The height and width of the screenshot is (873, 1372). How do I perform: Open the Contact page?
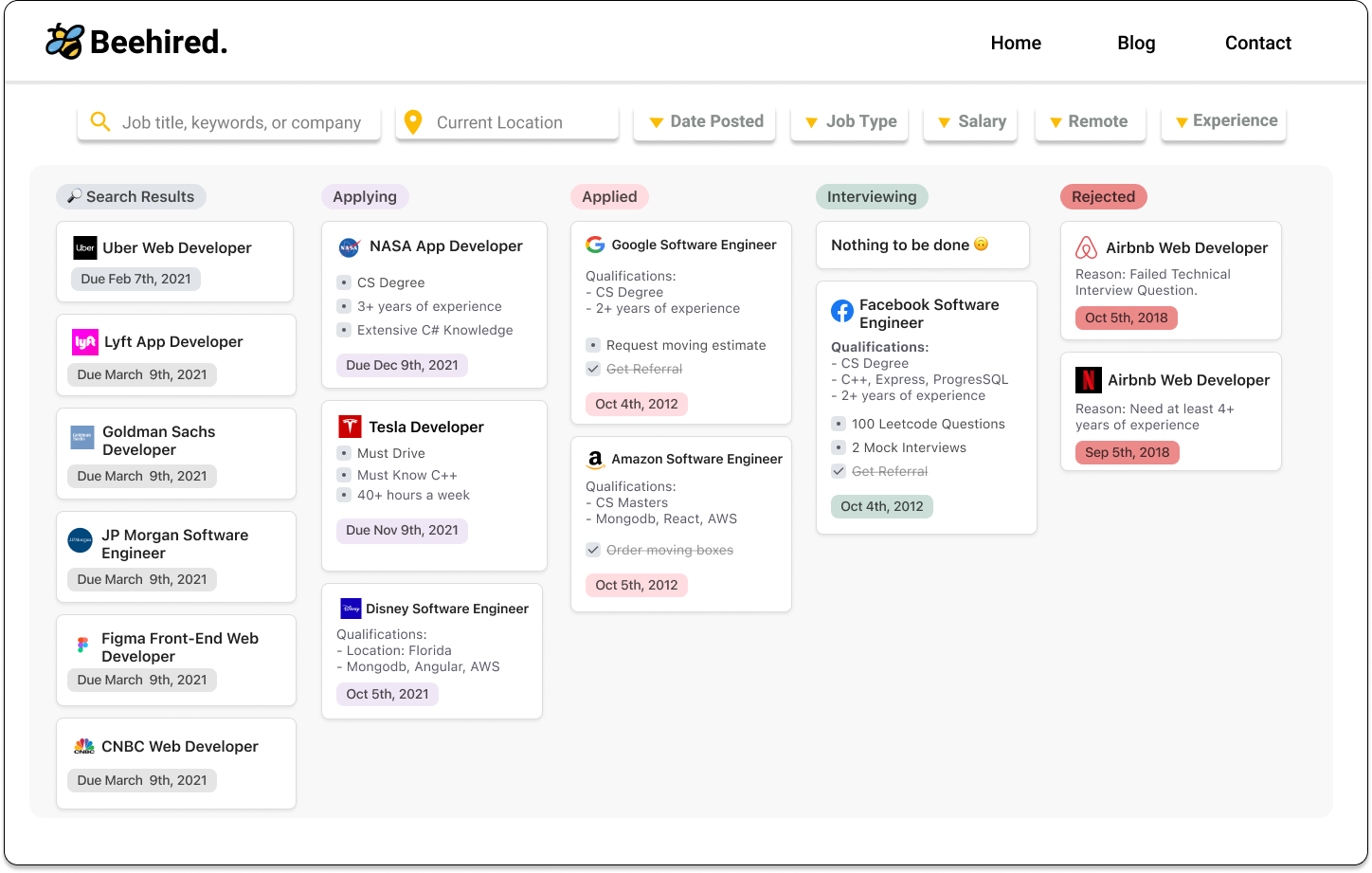tap(1257, 43)
